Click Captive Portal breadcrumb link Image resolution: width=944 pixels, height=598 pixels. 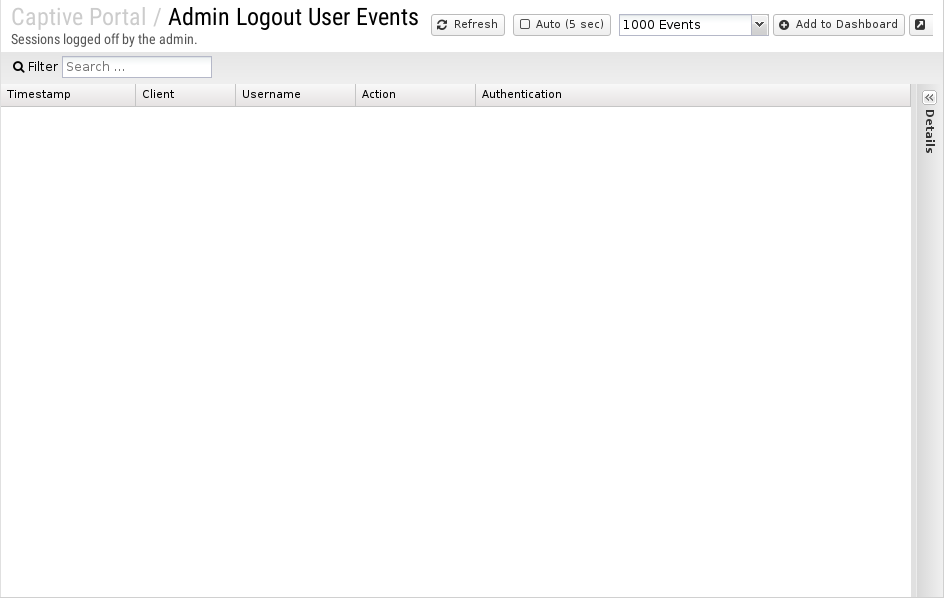(79, 17)
